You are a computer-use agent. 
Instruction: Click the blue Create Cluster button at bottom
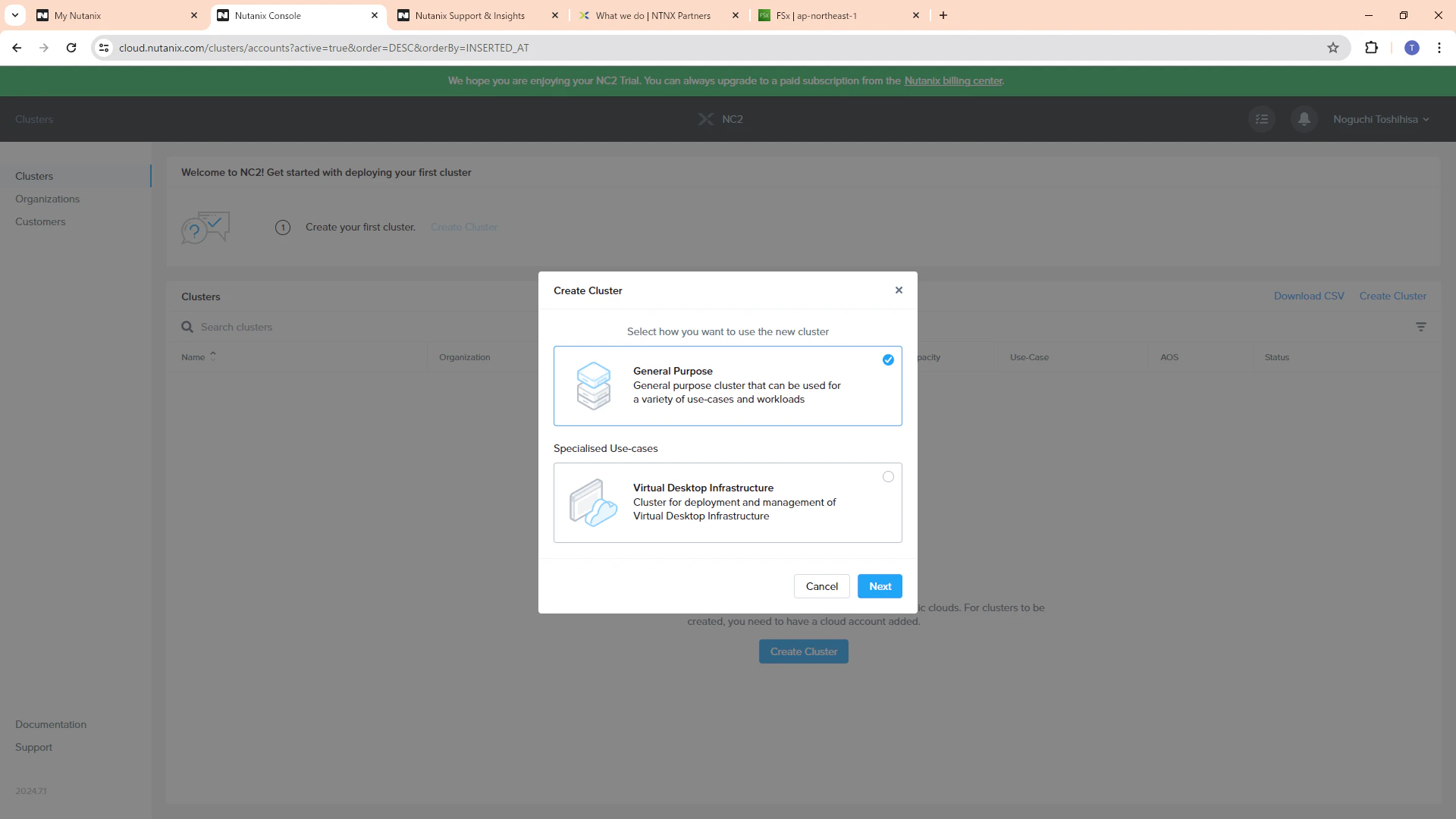point(803,651)
